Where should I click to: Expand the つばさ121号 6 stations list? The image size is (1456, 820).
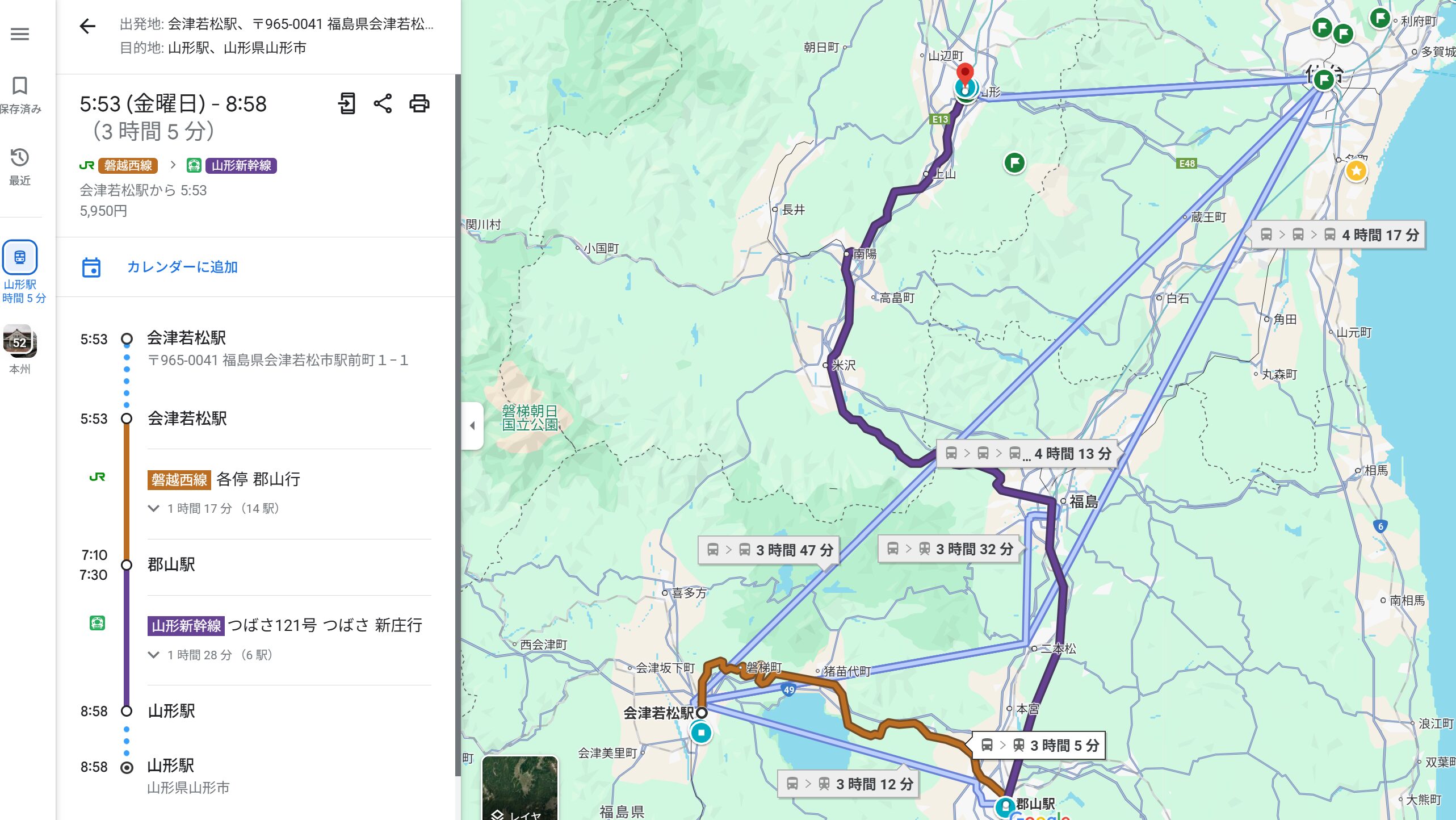[153, 655]
